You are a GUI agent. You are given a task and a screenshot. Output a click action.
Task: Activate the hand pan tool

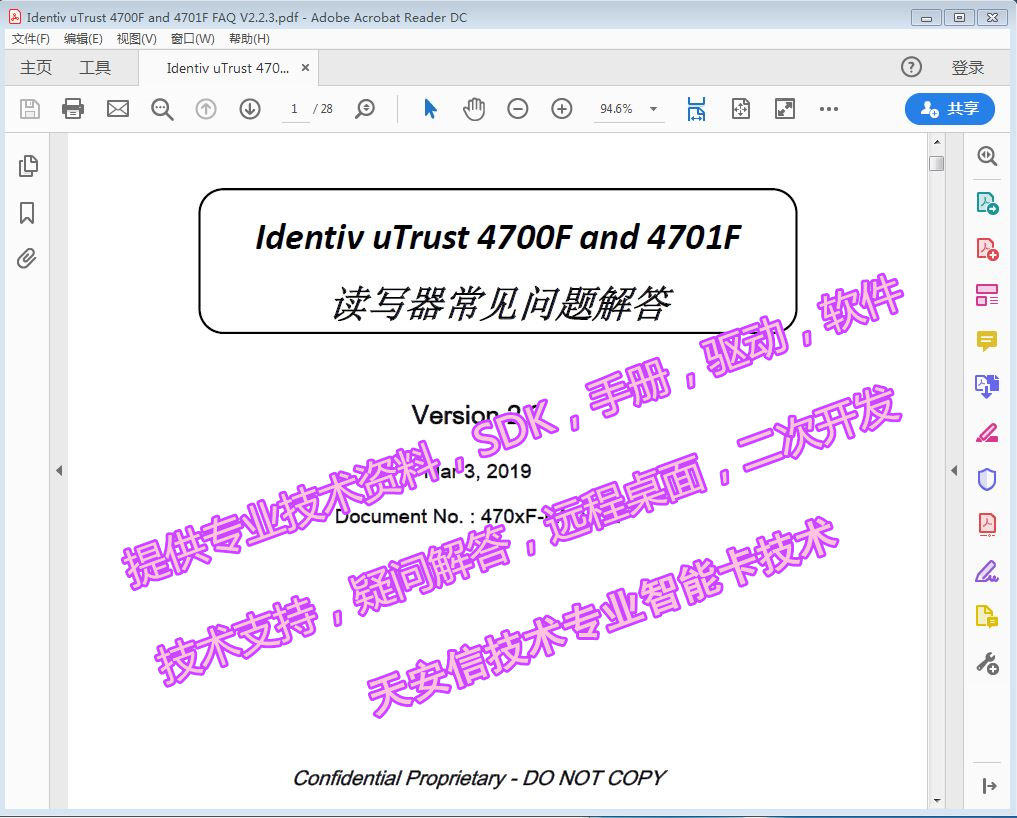coord(474,109)
